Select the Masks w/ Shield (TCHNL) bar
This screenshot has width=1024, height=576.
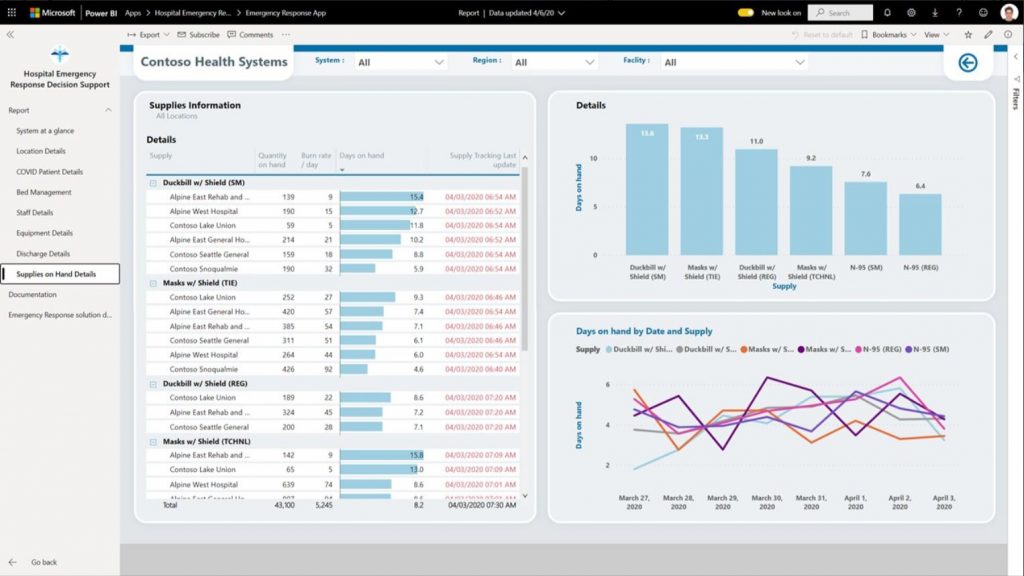pos(810,210)
